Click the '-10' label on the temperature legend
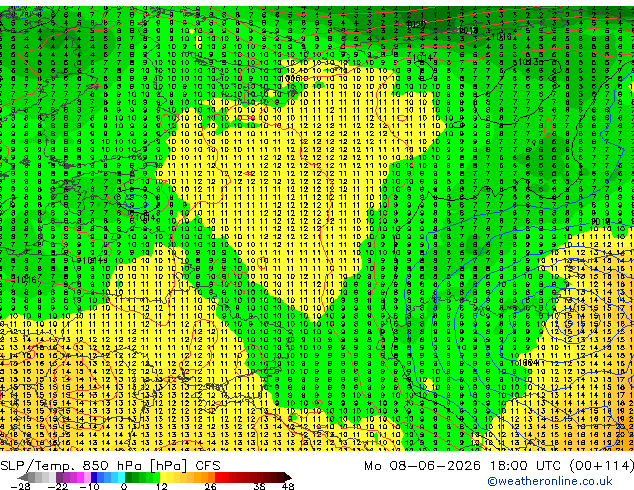634x490 pixels. point(89,486)
